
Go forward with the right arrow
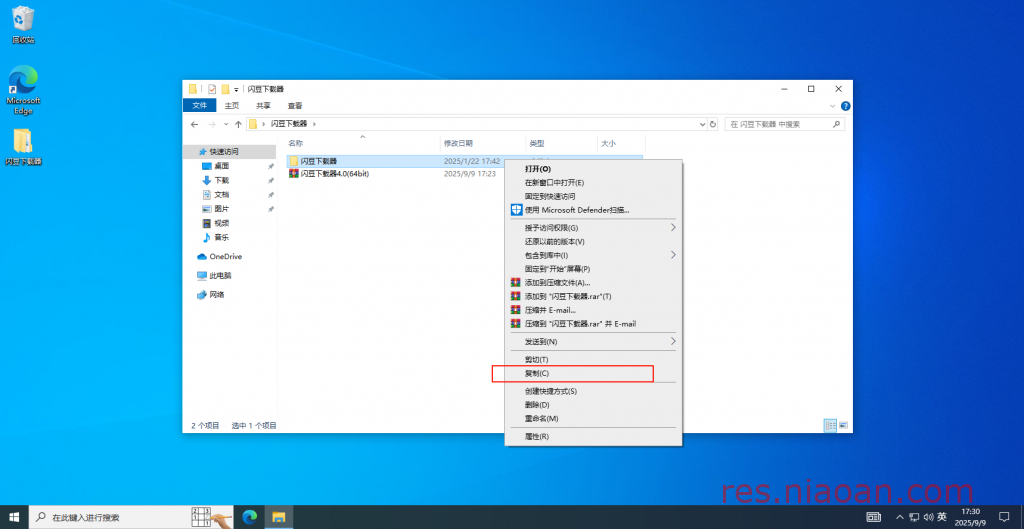[x=212, y=124]
